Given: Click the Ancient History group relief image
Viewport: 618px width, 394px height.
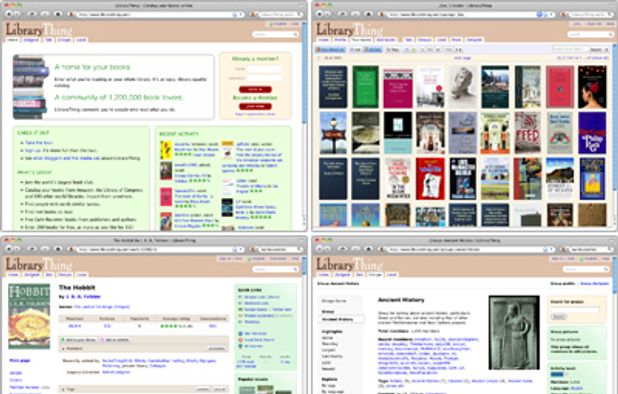Looking at the screenshot, I should 514,333.
